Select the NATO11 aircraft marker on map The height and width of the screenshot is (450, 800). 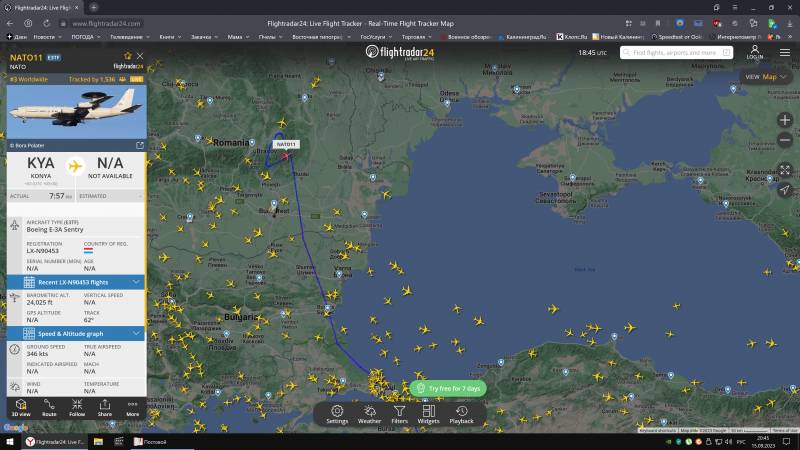click(x=285, y=156)
